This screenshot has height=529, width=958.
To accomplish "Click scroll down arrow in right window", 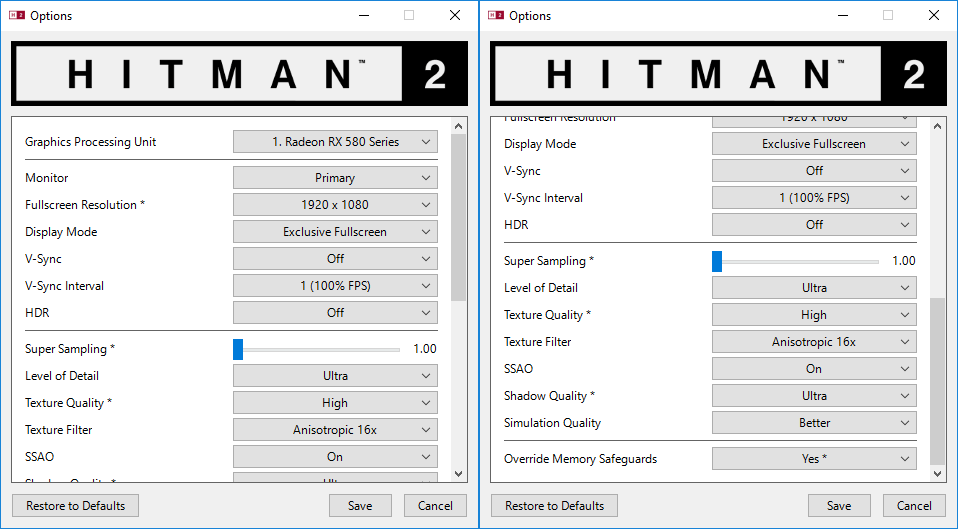I will (x=938, y=473).
